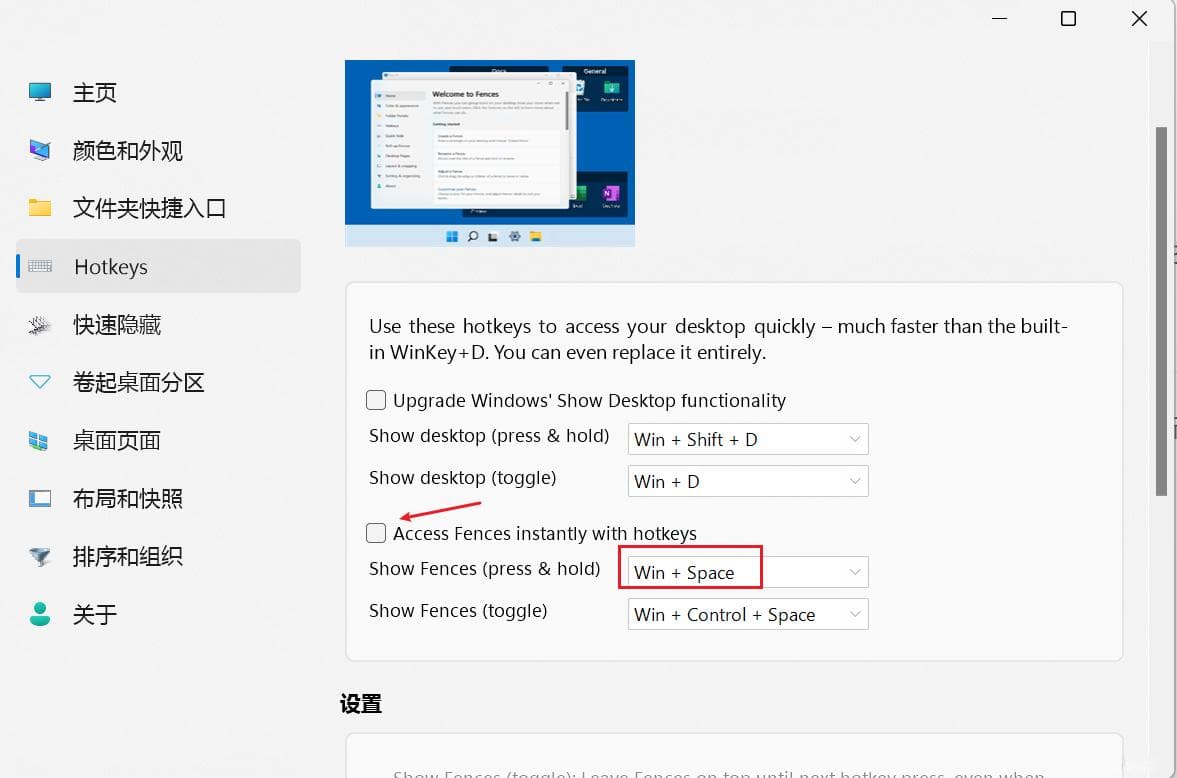The width and height of the screenshot is (1177, 778).
Task: Click the 文件夹快捷入口 folder icon
Action: (x=40, y=208)
